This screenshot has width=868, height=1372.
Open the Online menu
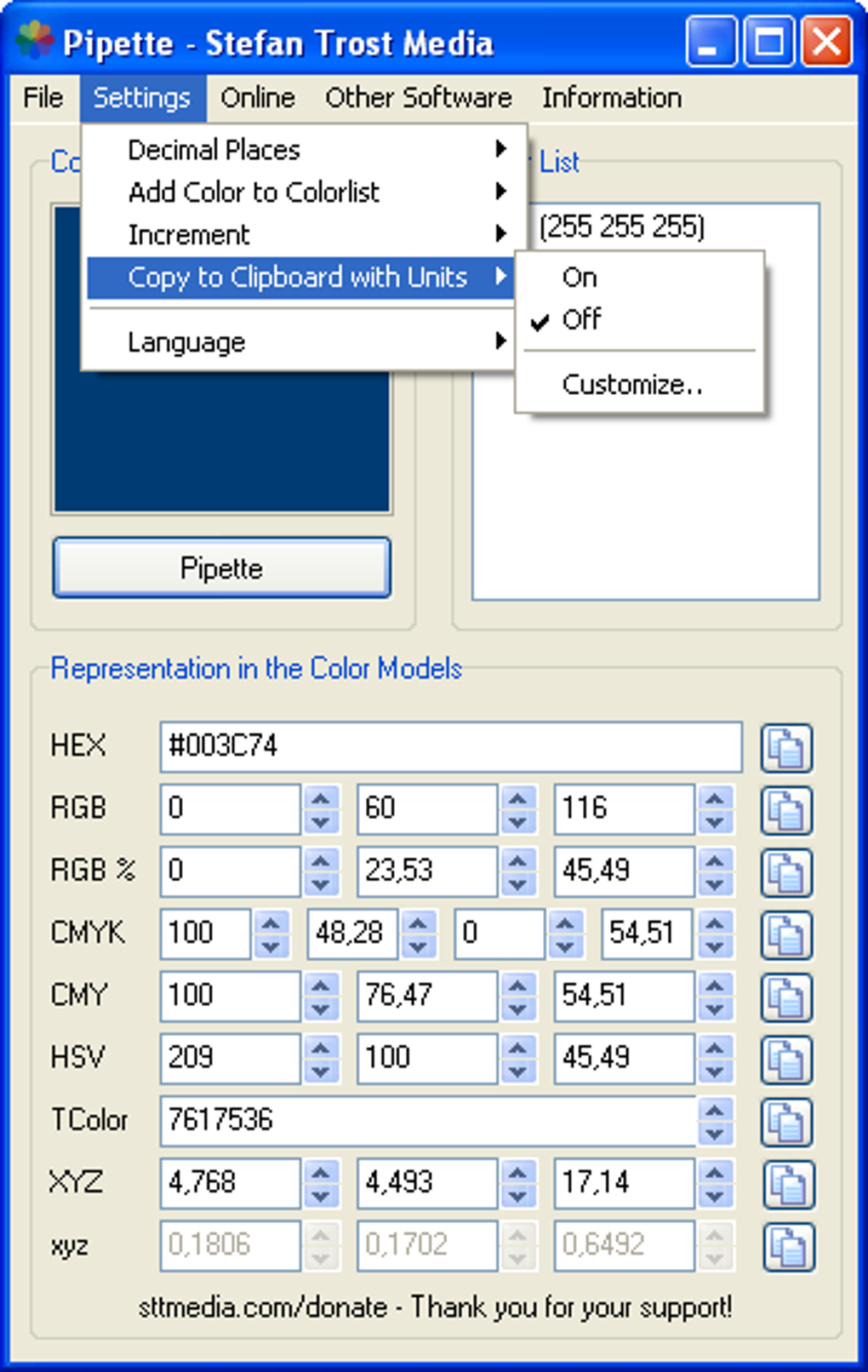pyautogui.click(x=258, y=98)
